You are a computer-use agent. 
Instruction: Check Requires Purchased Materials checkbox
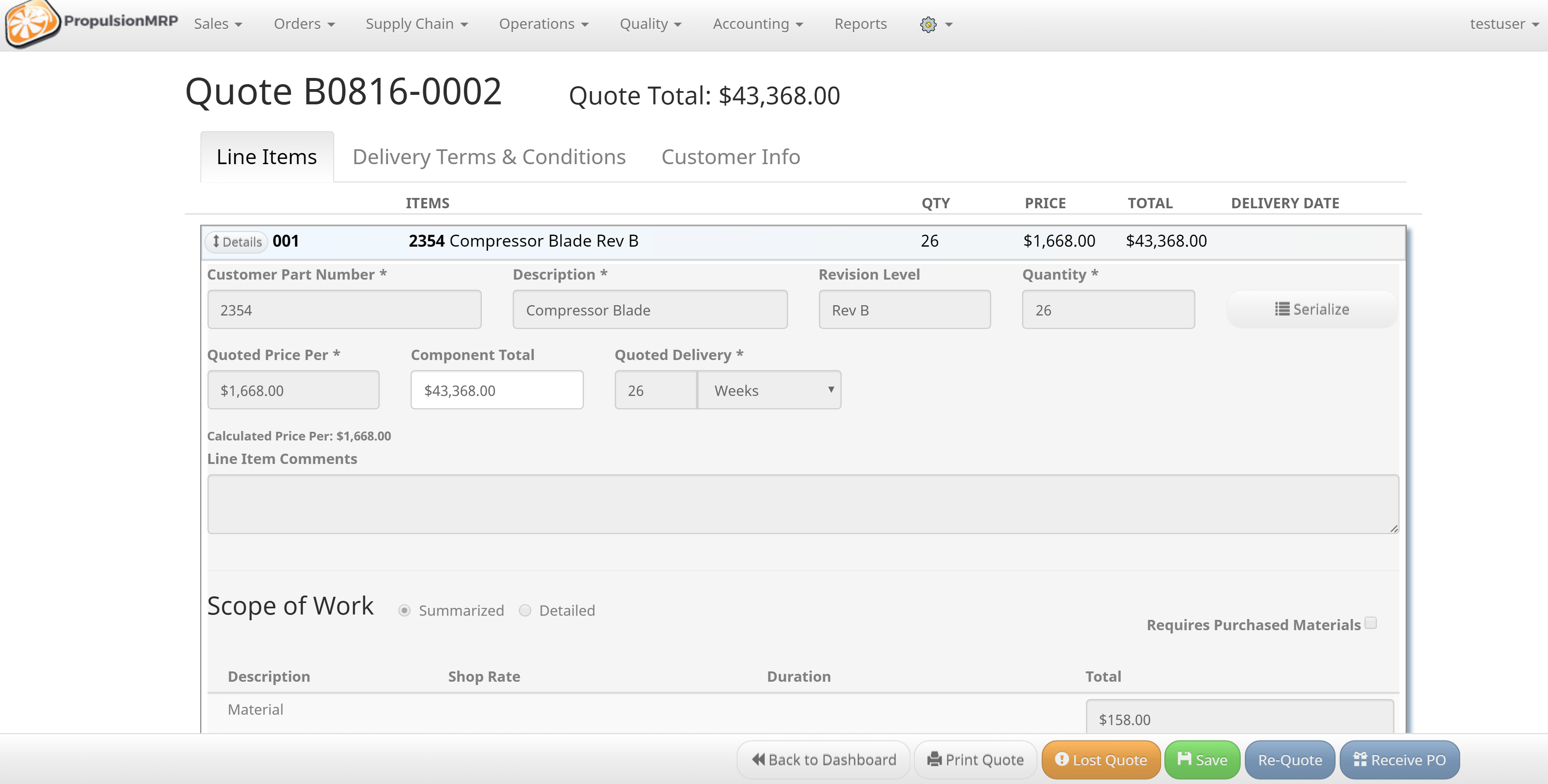pyautogui.click(x=1370, y=623)
